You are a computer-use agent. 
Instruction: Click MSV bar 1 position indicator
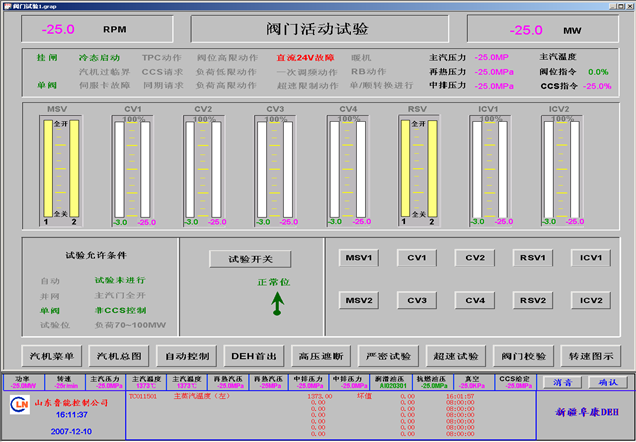click(x=48, y=168)
